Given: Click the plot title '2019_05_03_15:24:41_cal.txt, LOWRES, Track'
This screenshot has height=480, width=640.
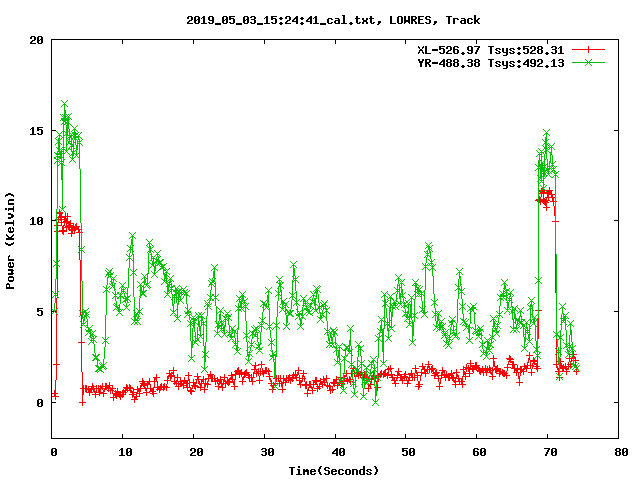Looking at the screenshot, I should pyautogui.click(x=333, y=20).
